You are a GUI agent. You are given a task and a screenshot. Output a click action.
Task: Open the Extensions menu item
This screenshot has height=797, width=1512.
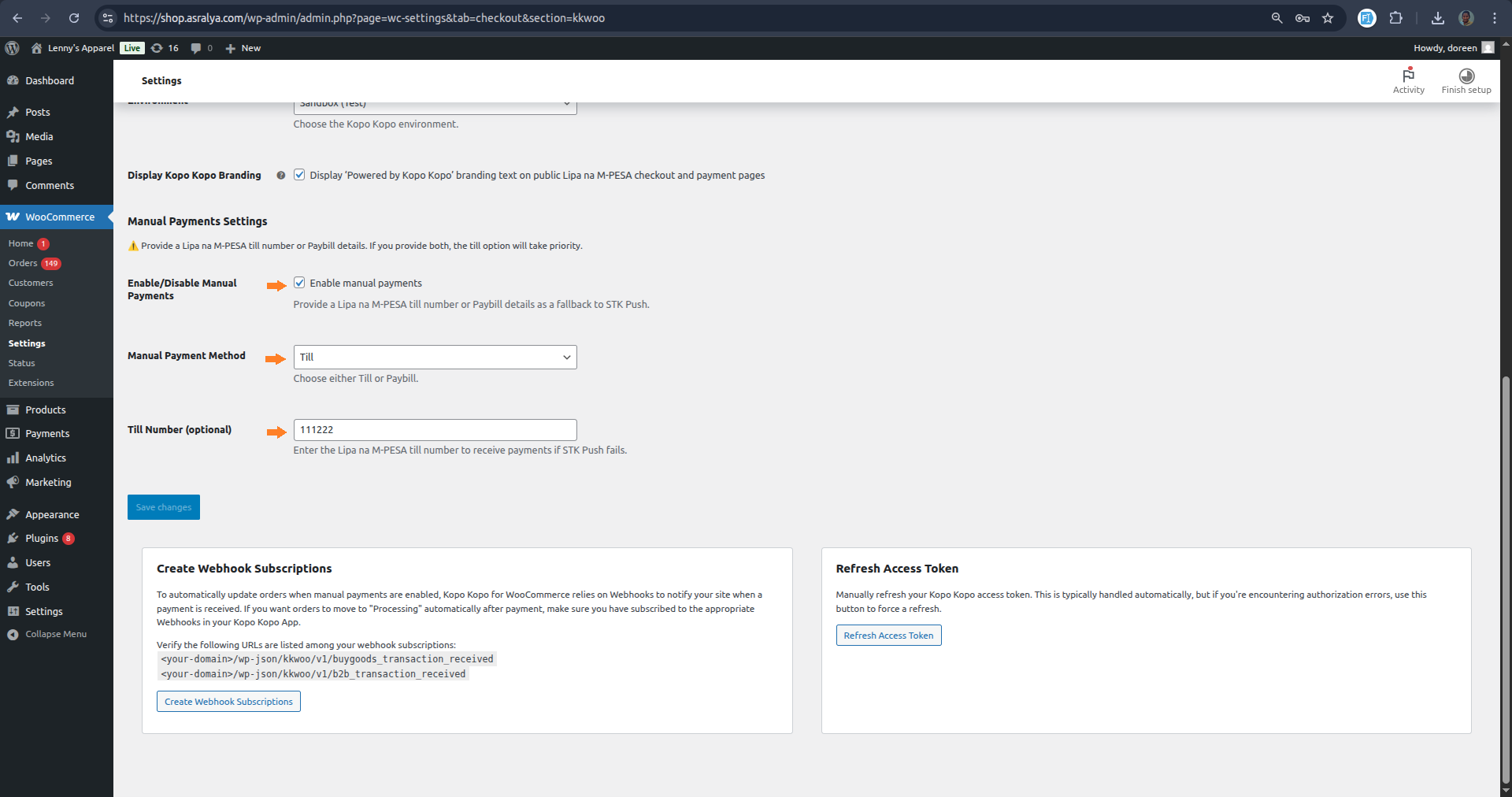(31, 383)
